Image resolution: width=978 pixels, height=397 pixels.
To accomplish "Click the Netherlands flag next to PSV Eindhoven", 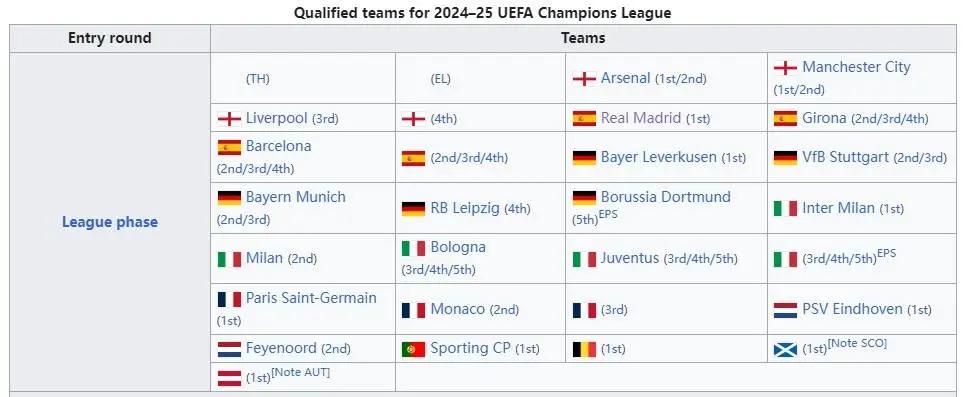I will 785,310.
